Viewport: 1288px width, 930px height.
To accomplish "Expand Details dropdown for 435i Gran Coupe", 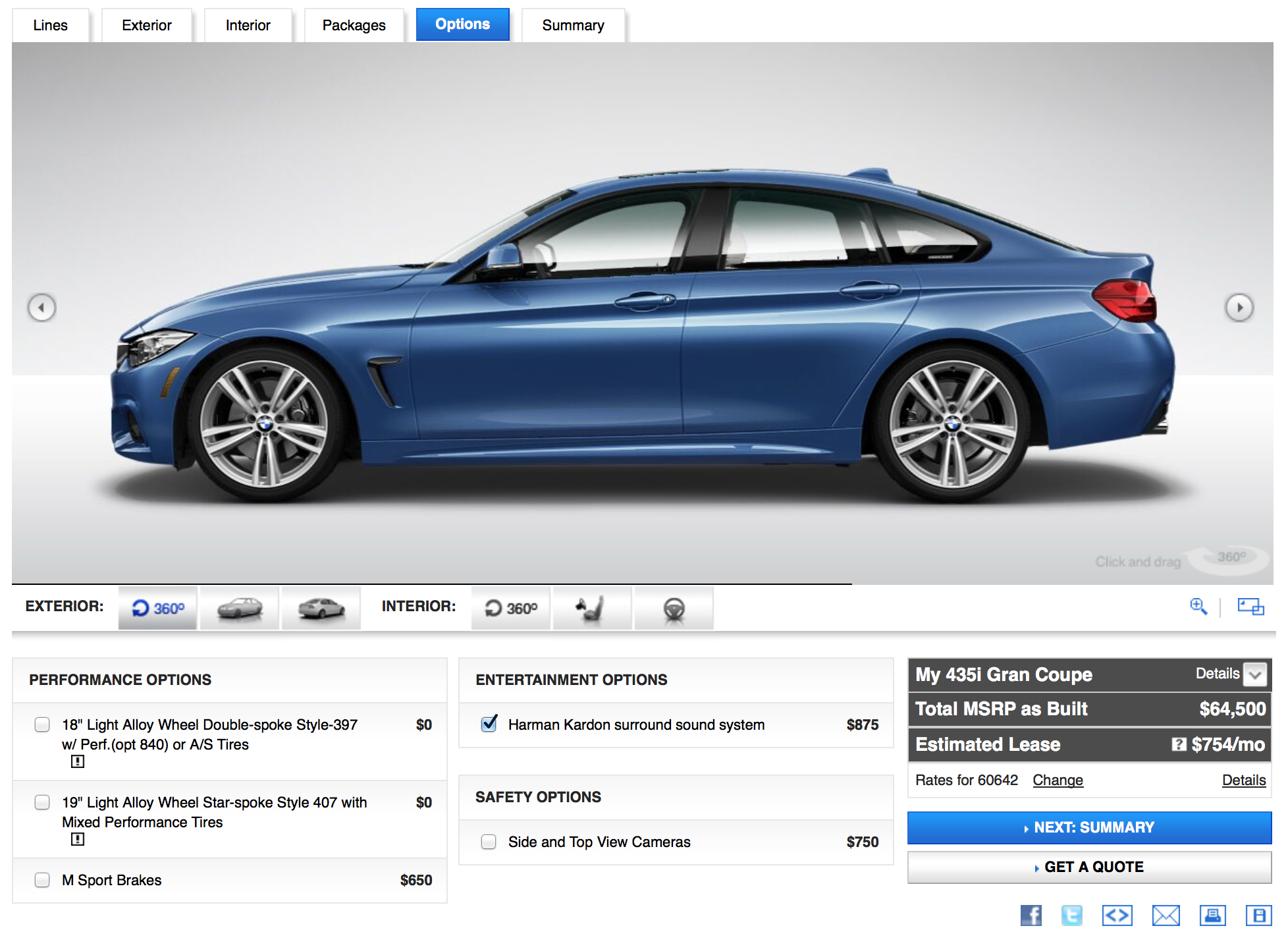I will click(x=1256, y=674).
